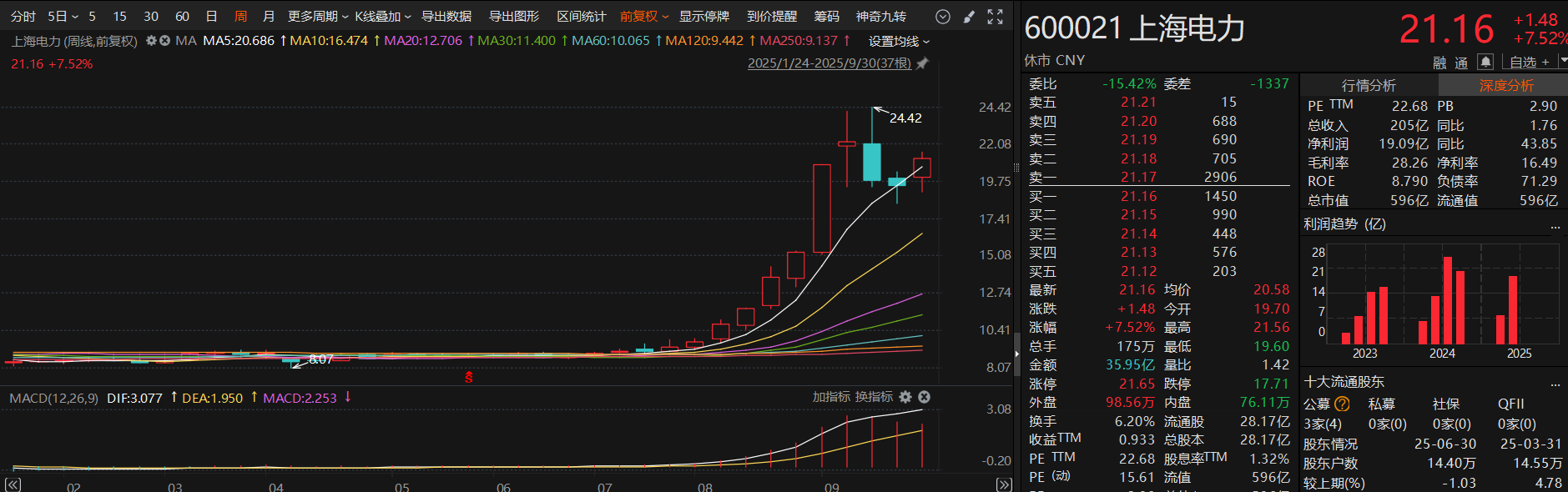Expand the 设置均线 dropdown

point(899,41)
